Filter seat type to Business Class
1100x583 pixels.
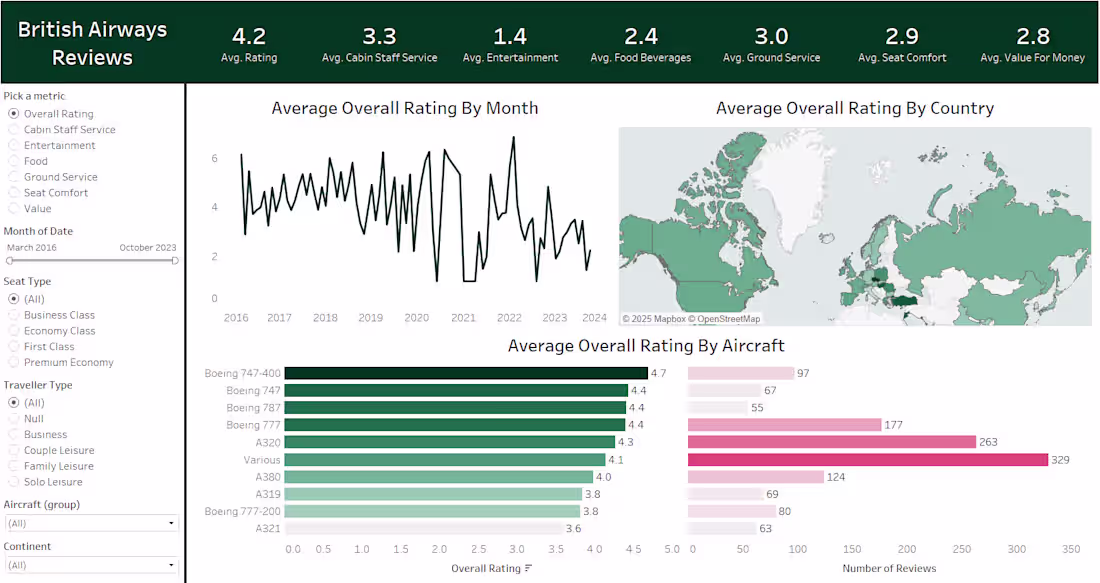point(13,315)
